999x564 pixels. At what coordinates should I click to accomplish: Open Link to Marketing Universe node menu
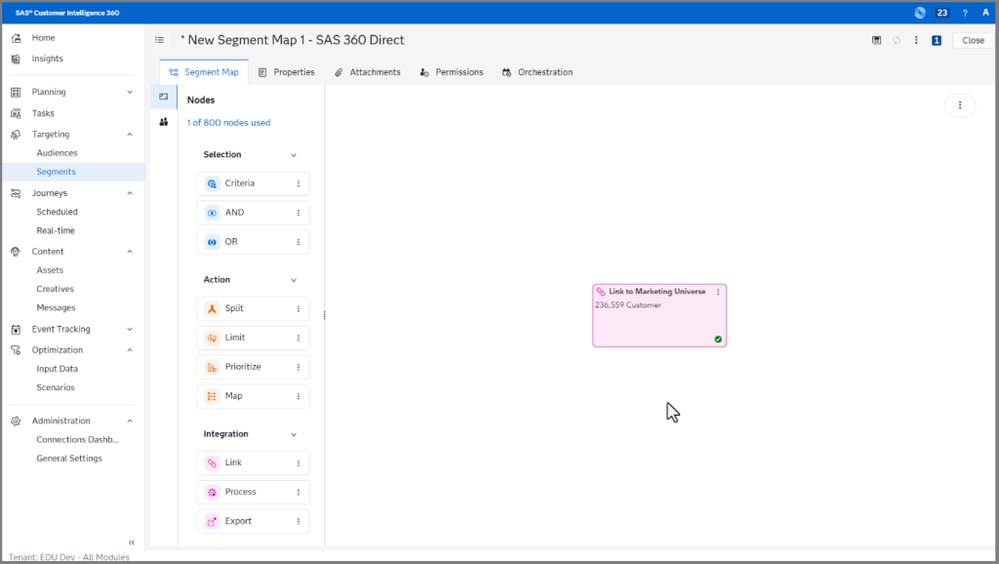coord(718,292)
